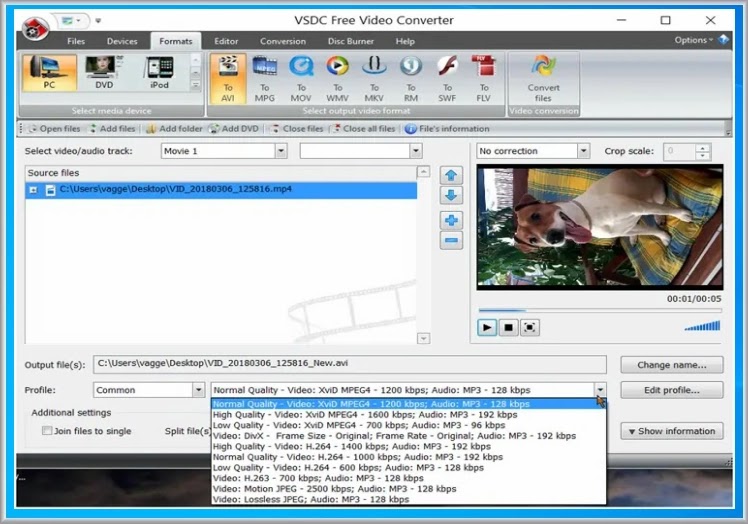748x524 pixels.
Task: Select Motion JPEG 2500 kbps option
Action: tap(408, 489)
